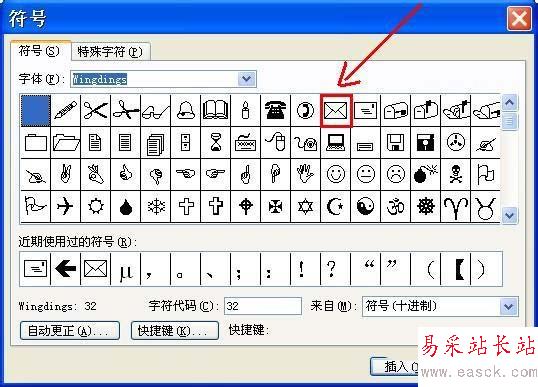This screenshot has height=387, width=538.
Task: Choose the left arrow in recent symbols
Action: pos(66,269)
